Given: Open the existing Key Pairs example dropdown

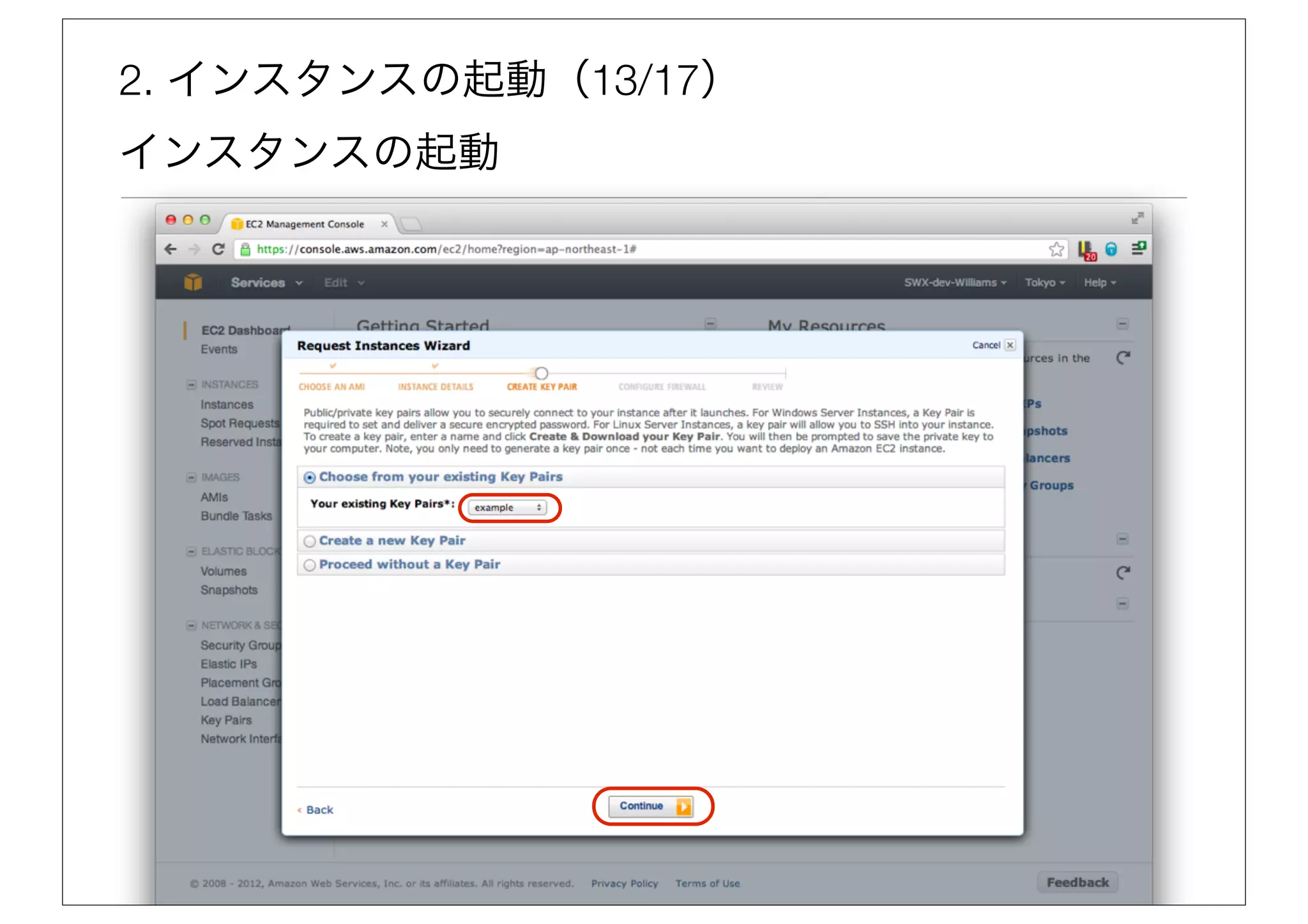Looking at the screenshot, I should (x=508, y=508).
